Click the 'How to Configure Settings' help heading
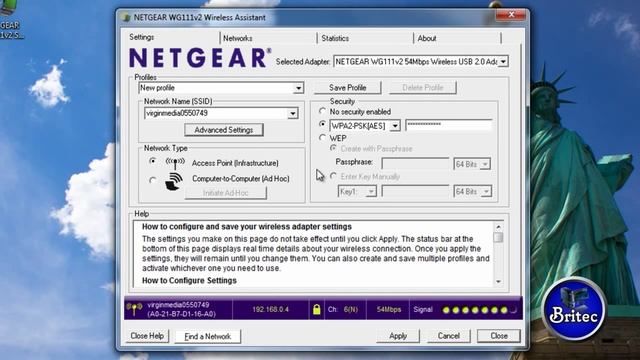640x360 pixels. coord(189,280)
